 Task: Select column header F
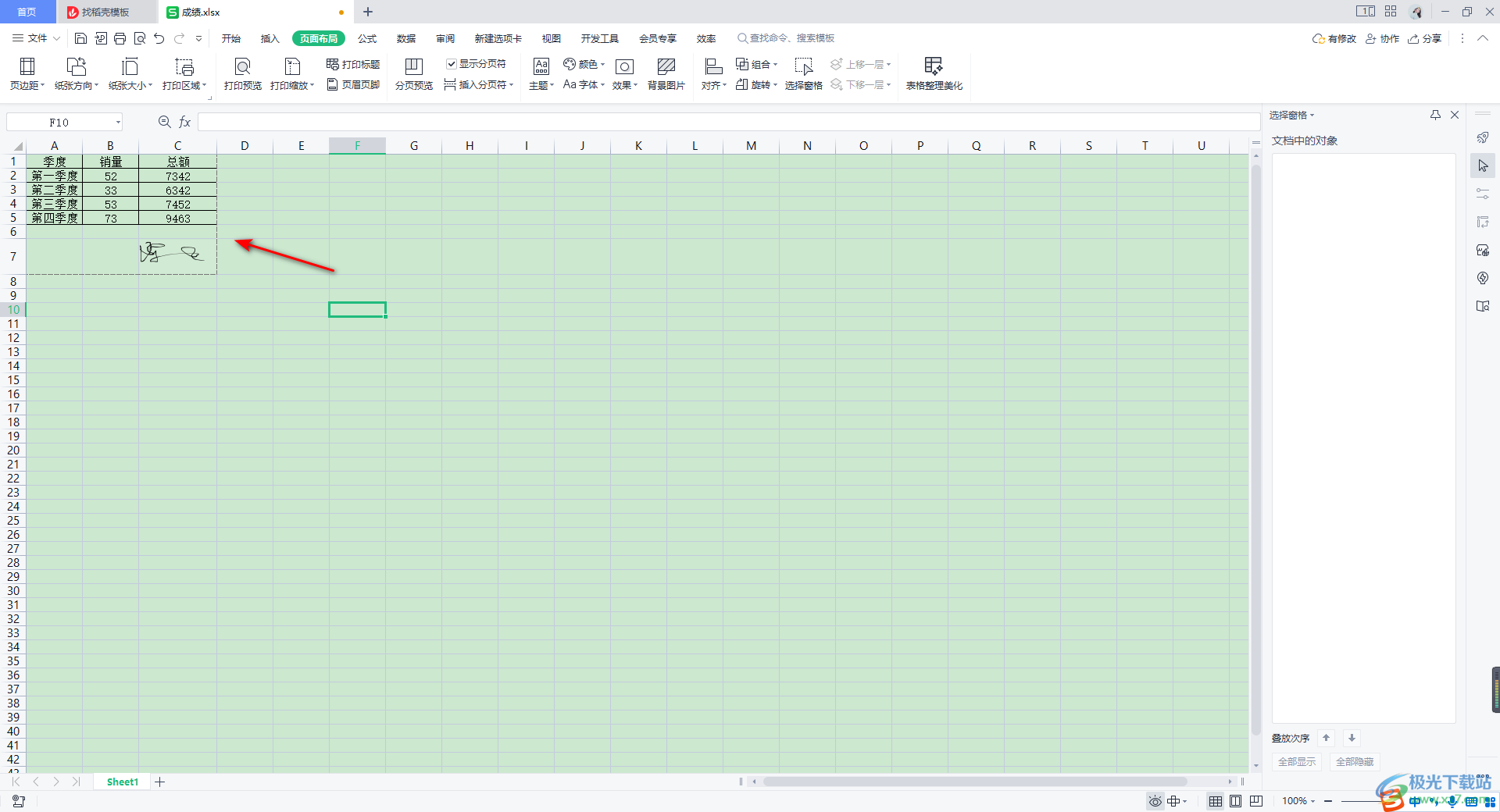tap(357, 146)
